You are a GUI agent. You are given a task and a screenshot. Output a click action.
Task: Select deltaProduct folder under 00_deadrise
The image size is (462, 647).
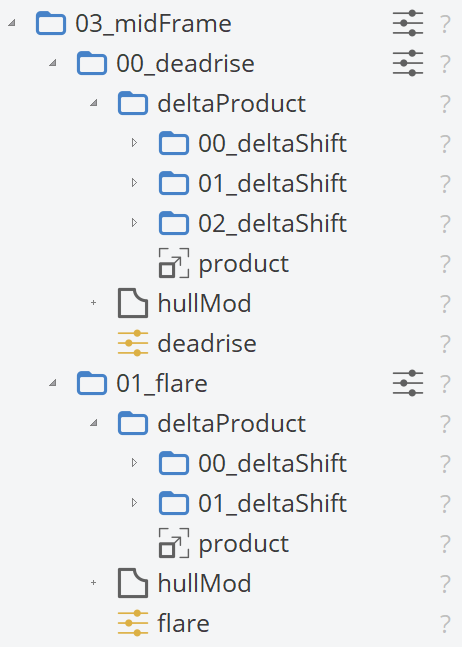[x=231, y=104]
